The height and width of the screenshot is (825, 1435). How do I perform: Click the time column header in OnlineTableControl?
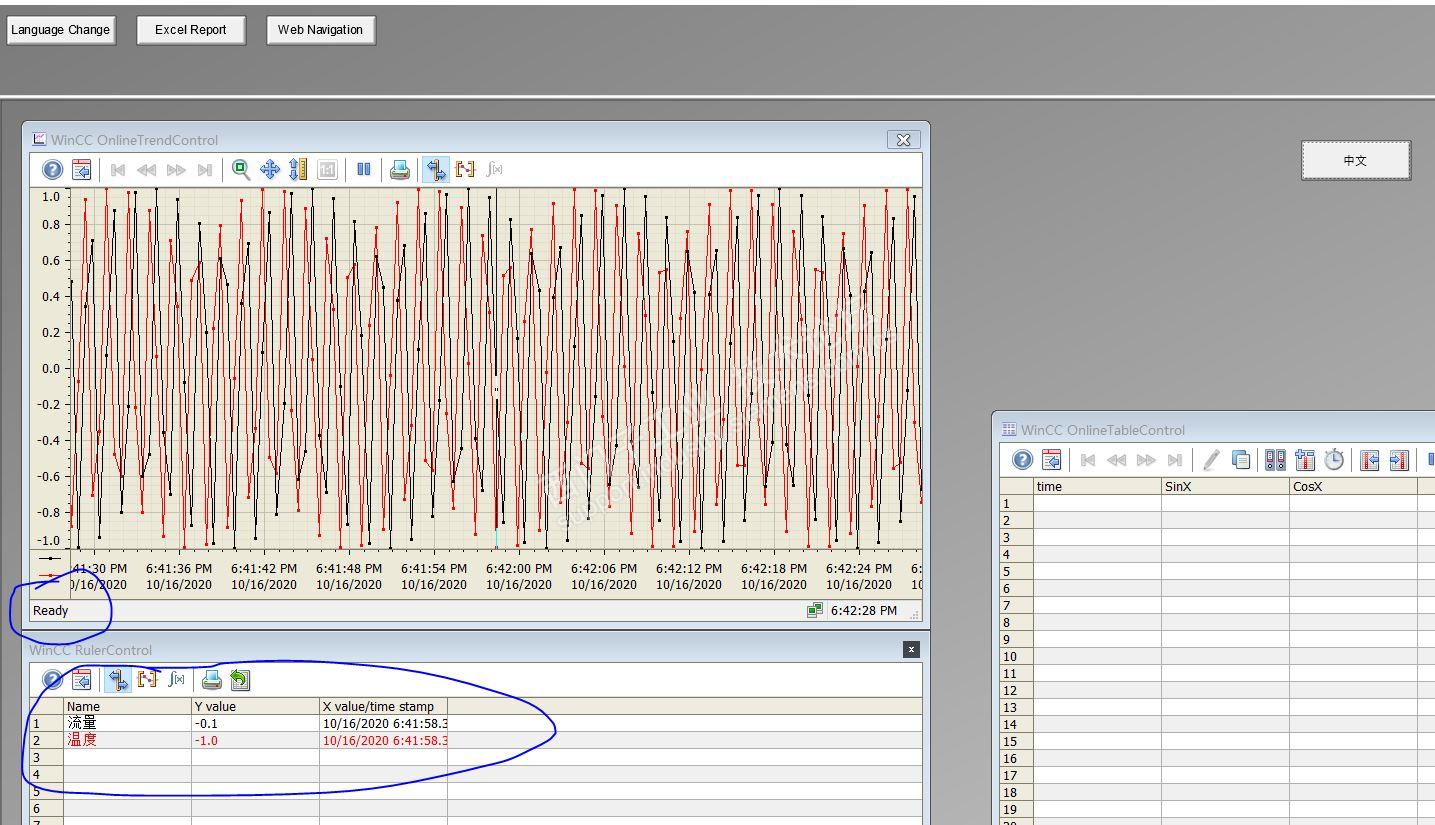pos(1098,487)
